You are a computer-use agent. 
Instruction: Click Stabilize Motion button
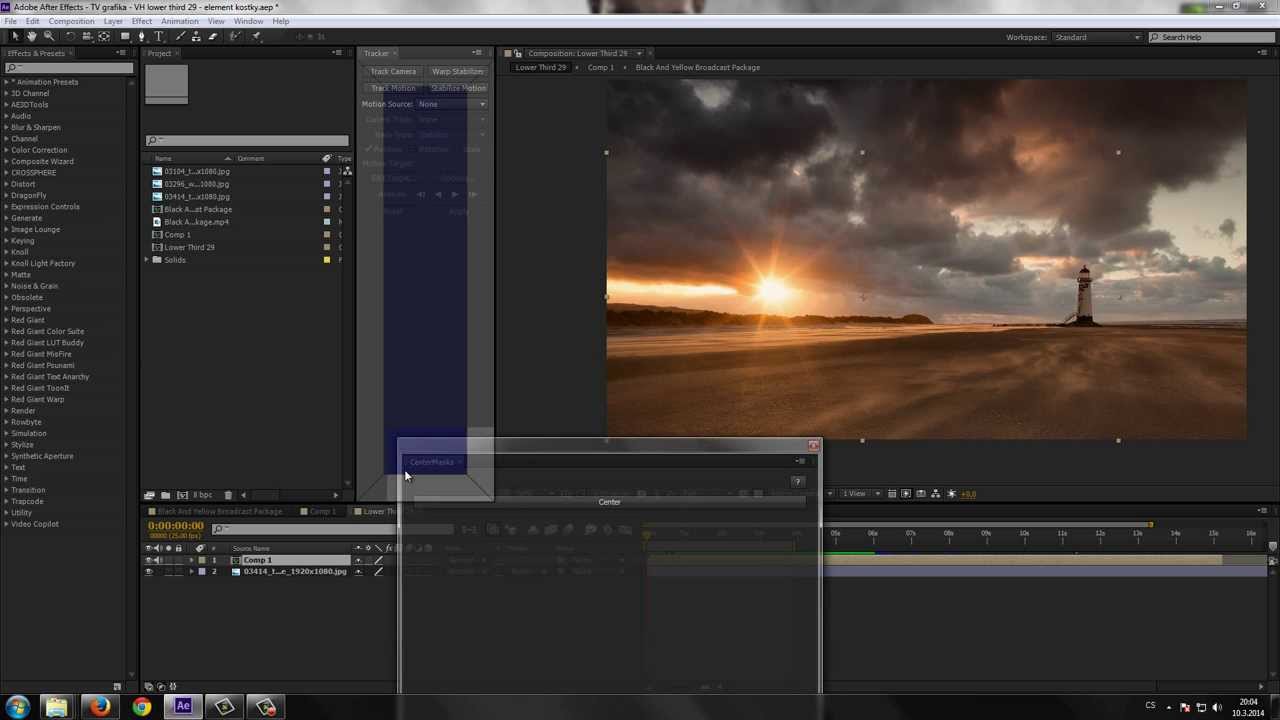457,88
